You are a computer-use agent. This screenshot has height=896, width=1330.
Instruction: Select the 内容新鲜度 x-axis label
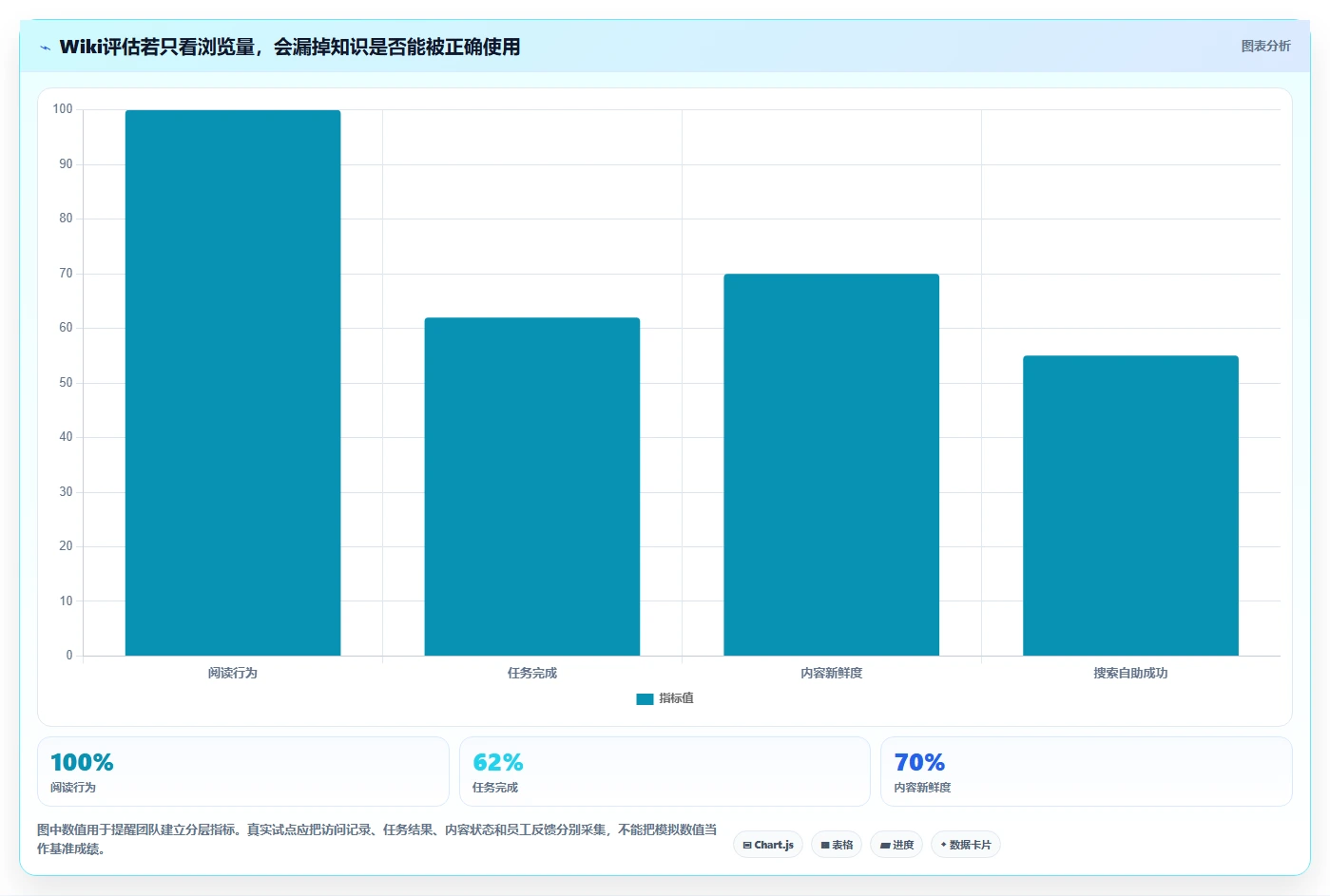coord(831,673)
